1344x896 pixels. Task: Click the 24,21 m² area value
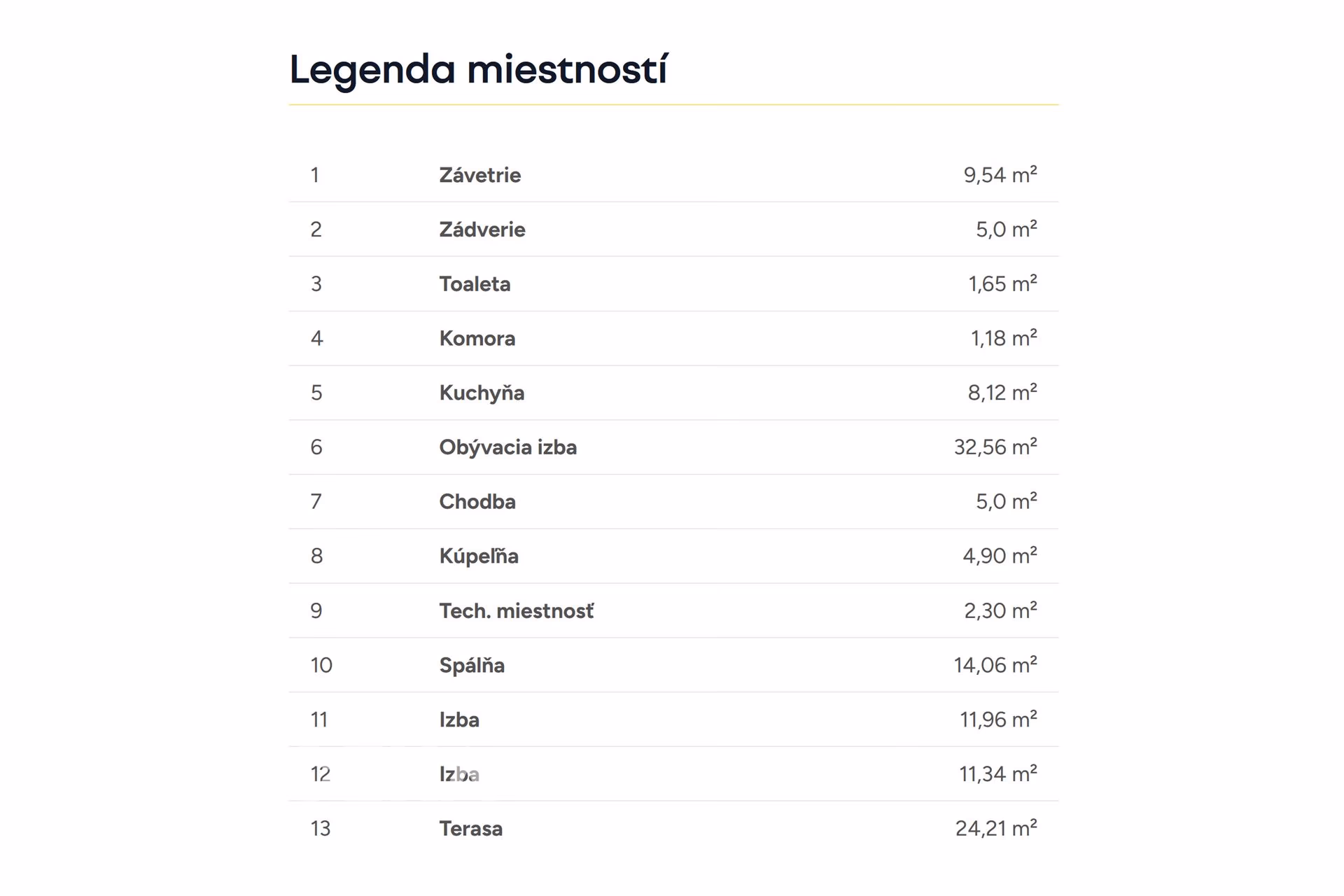[x=996, y=829]
